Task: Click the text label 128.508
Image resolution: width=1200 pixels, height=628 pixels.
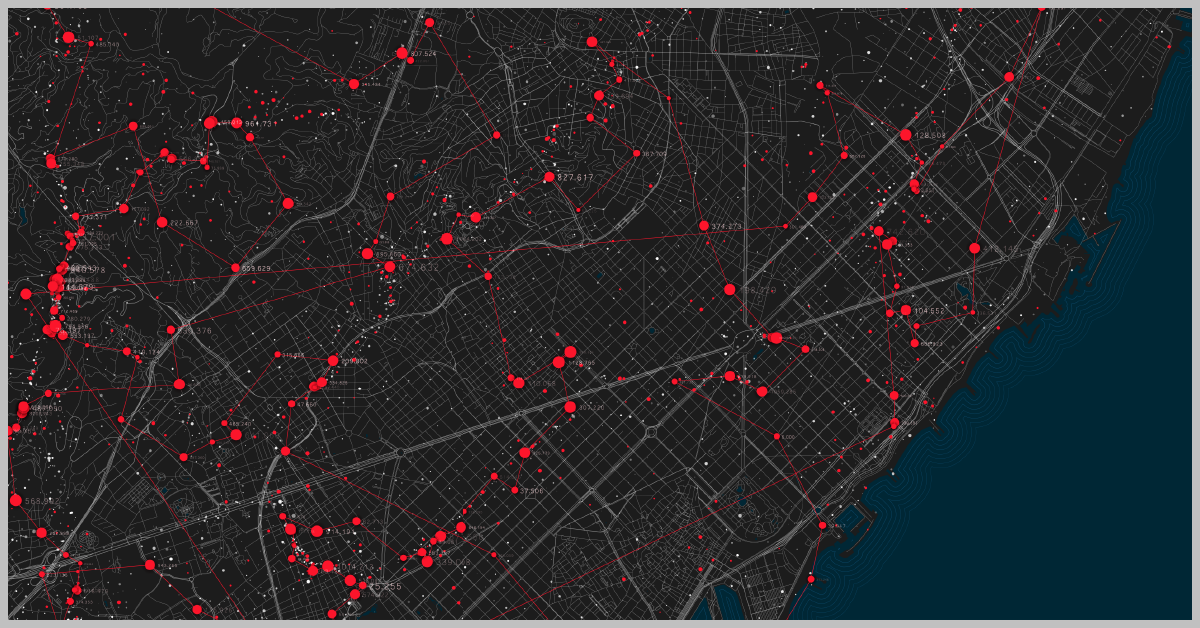Action: (930, 135)
